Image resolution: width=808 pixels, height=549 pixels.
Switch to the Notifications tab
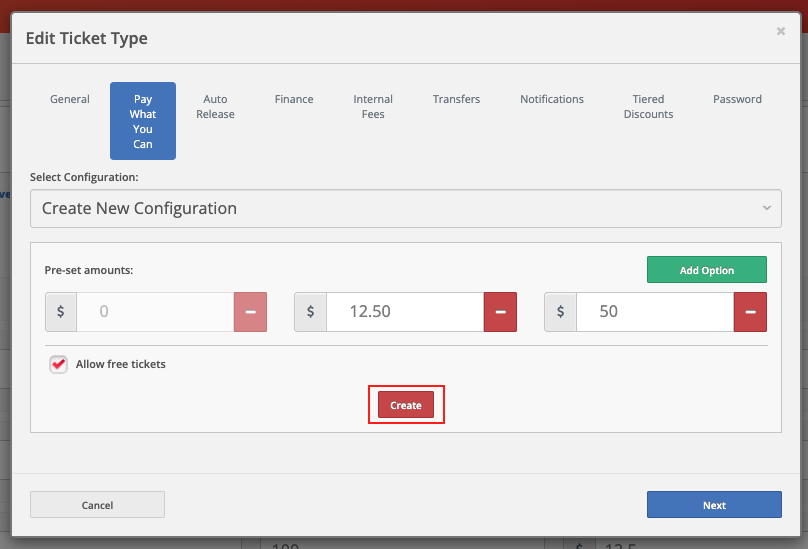pos(552,100)
